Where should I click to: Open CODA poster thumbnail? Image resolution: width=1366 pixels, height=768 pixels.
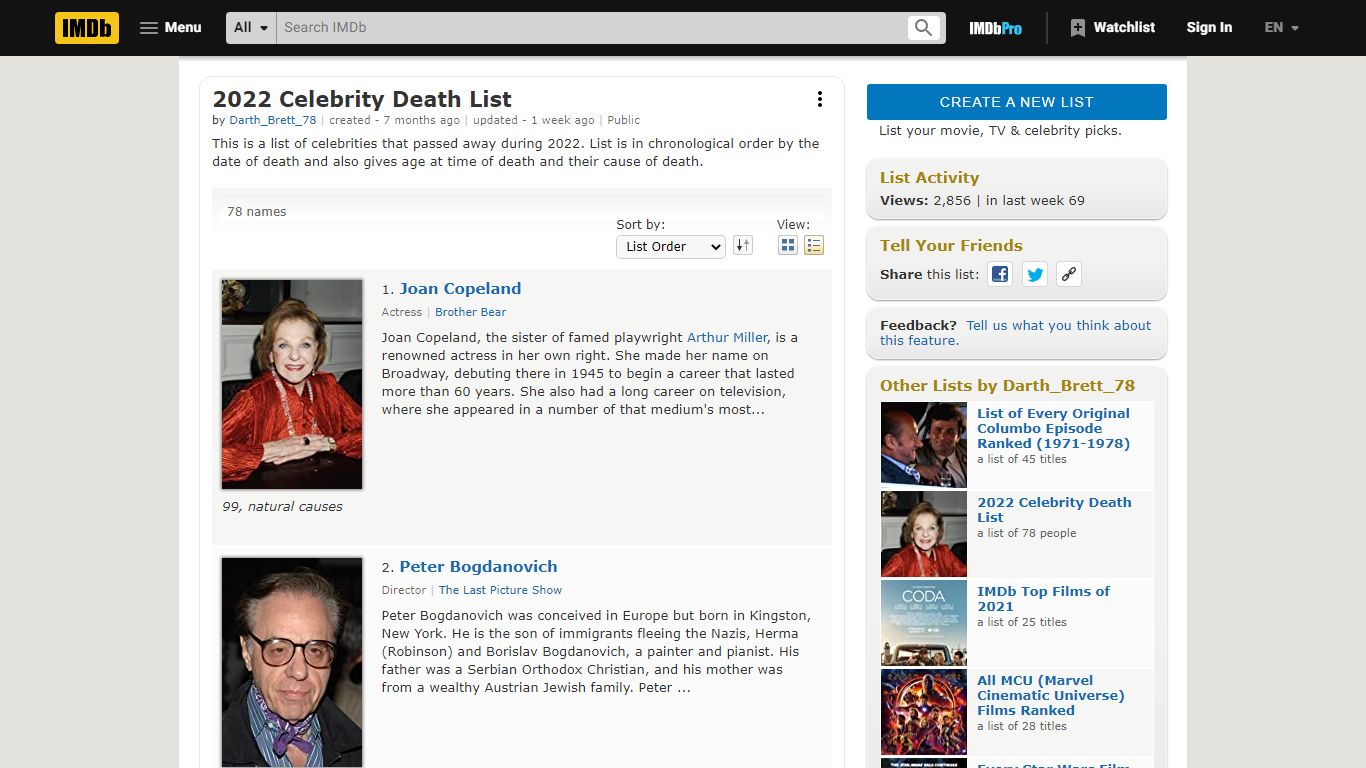pyautogui.click(x=924, y=623)
